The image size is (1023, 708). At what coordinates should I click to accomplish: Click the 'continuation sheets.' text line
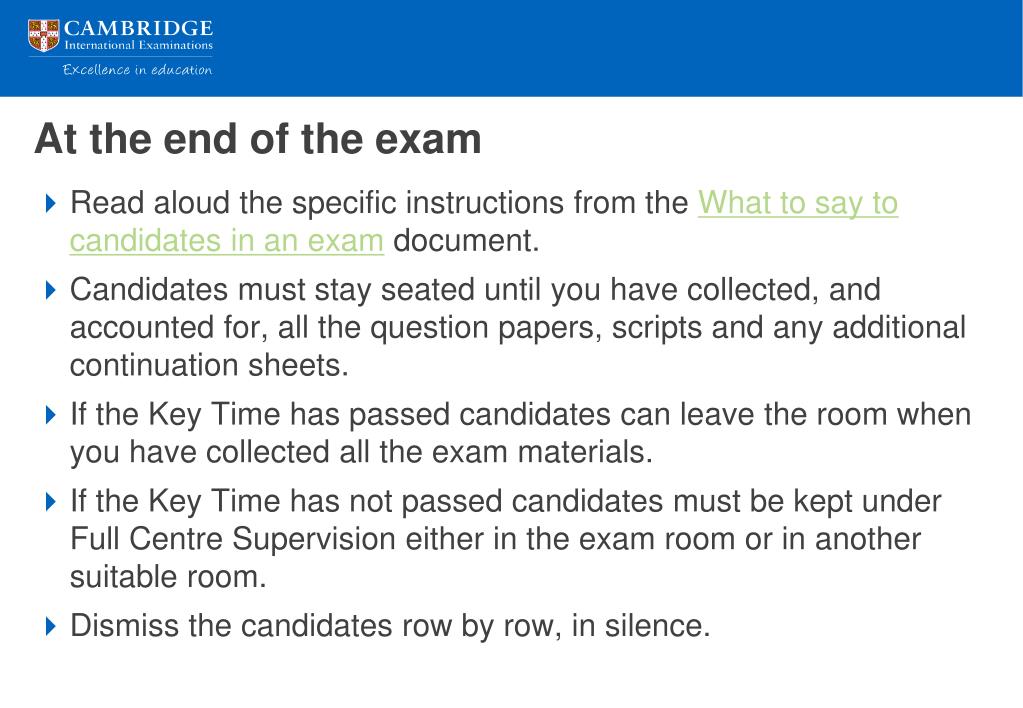[x=209, y=365]
